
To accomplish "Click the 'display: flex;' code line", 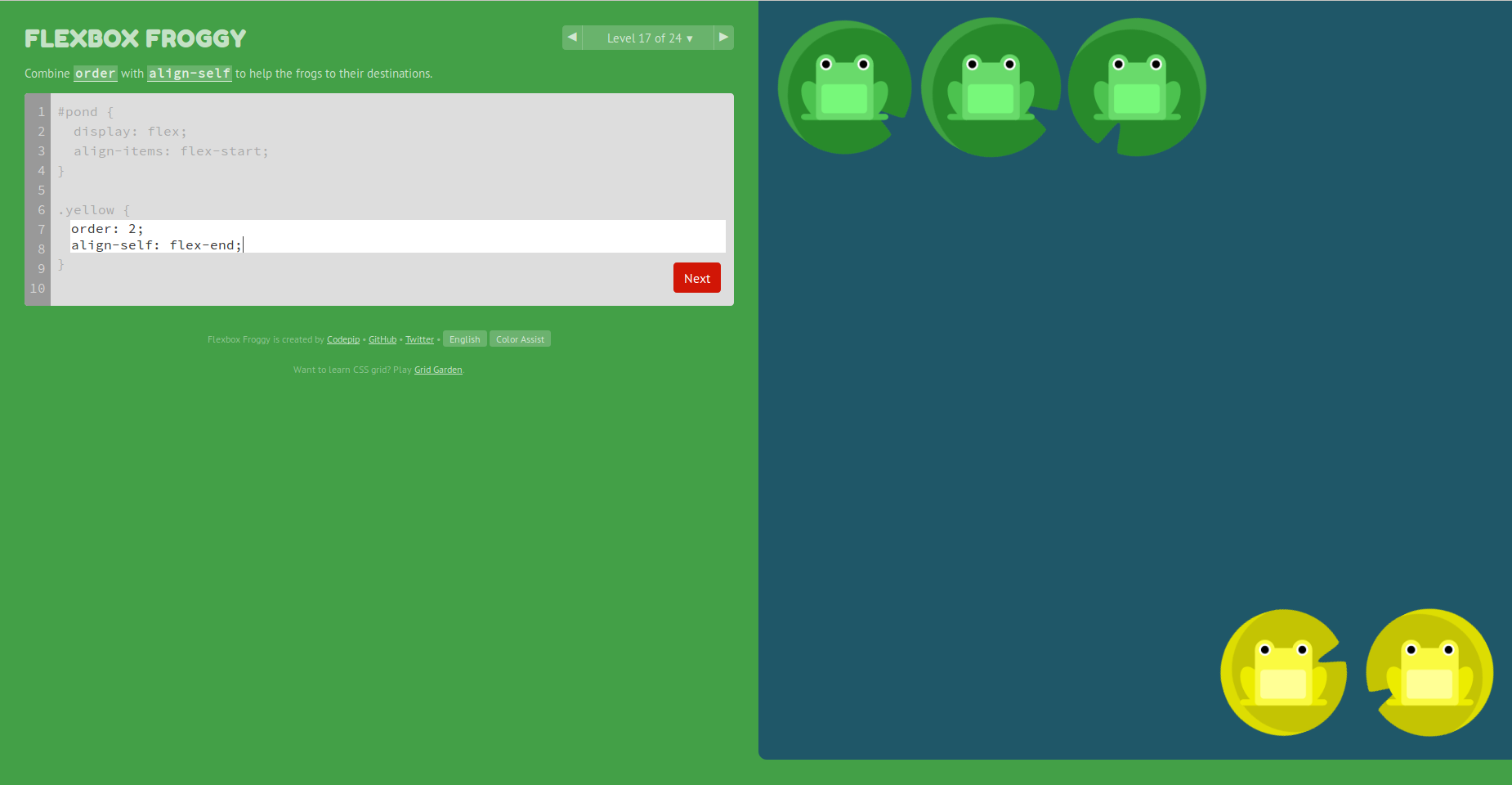I will [130, 132].
